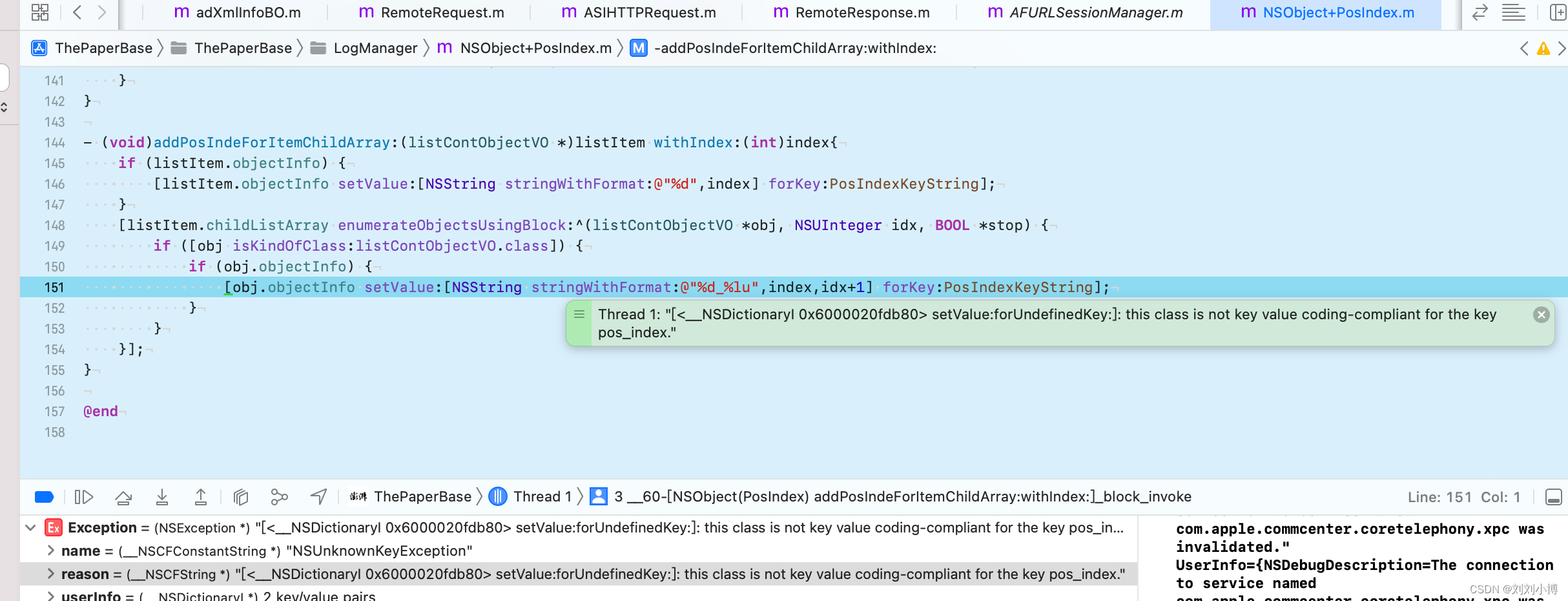Click line number 151 in gutter
Screen dimensions: 1568x601
(54, 288)
